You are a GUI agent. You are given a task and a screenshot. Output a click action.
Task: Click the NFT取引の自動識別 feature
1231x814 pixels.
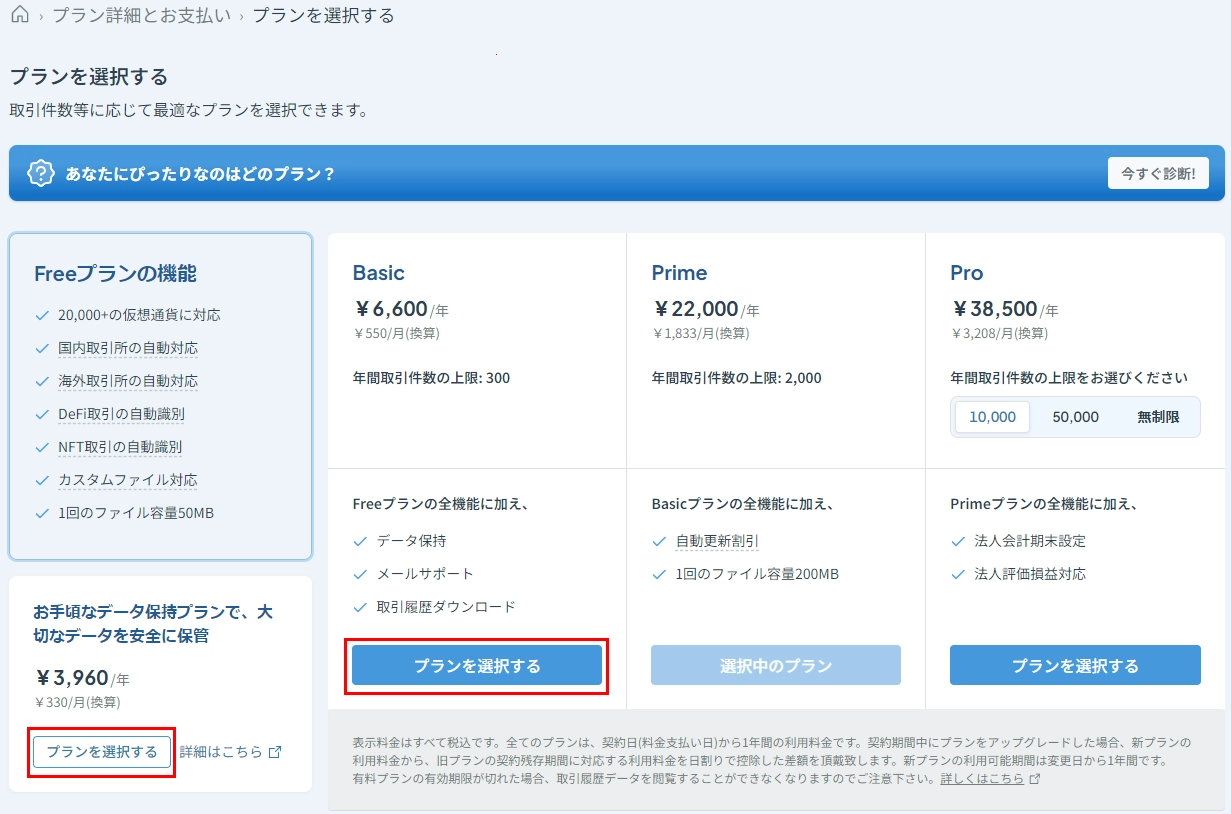point(120,447)
